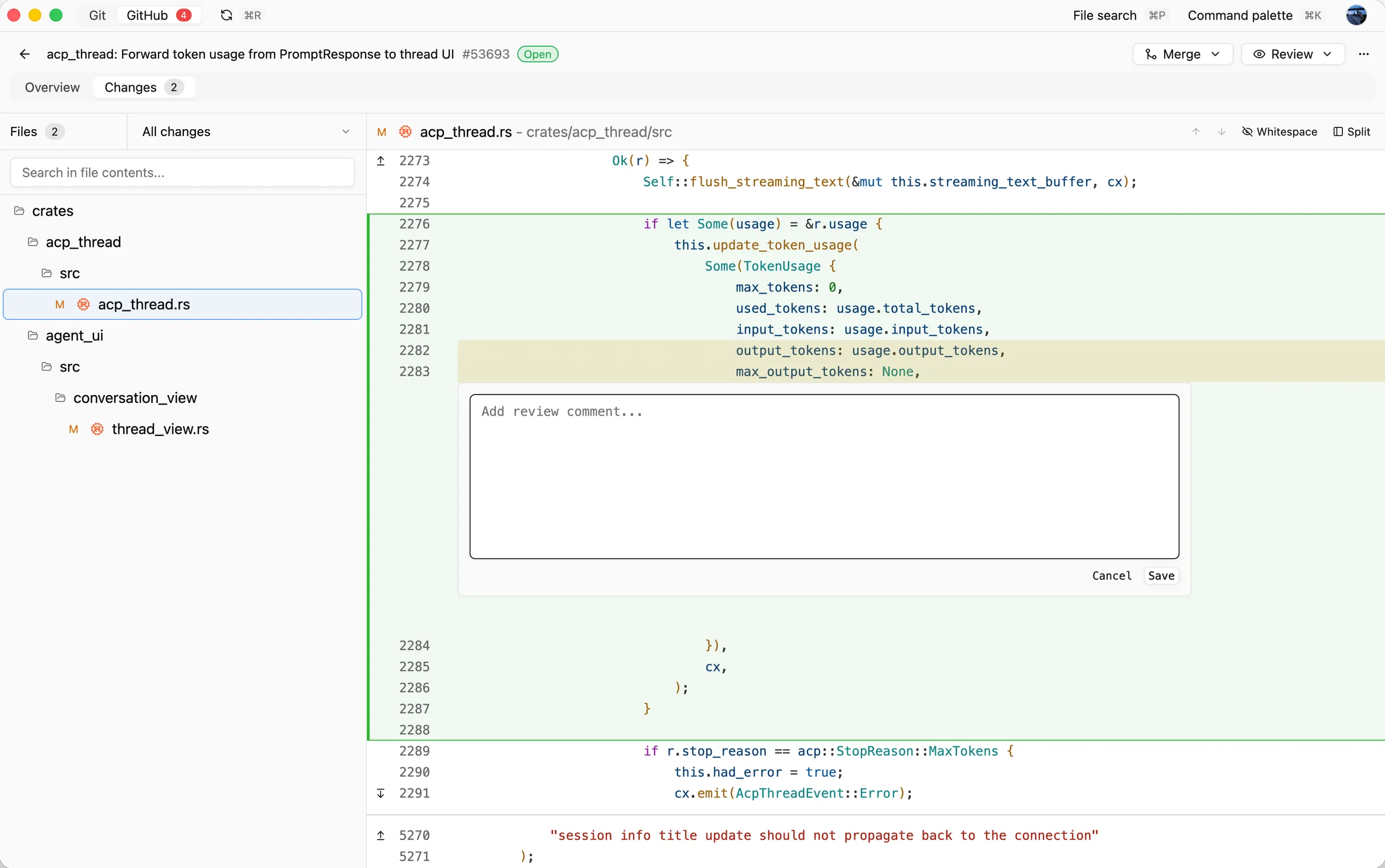Viewport: 1385px width, 868px height.
Task: Navigate back using the left arrow
Action: point(24,54)
